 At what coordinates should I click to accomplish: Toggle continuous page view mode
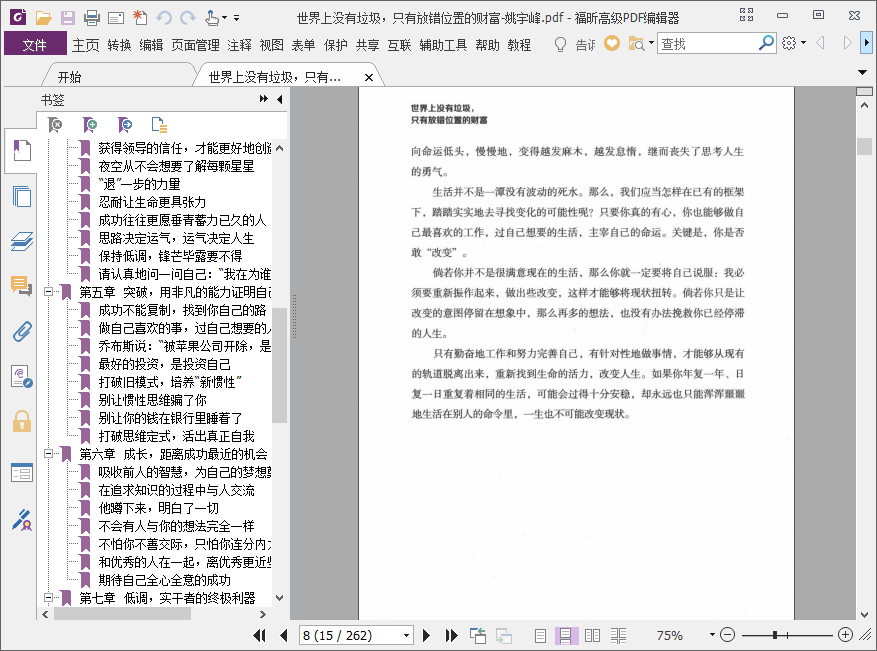565,635
